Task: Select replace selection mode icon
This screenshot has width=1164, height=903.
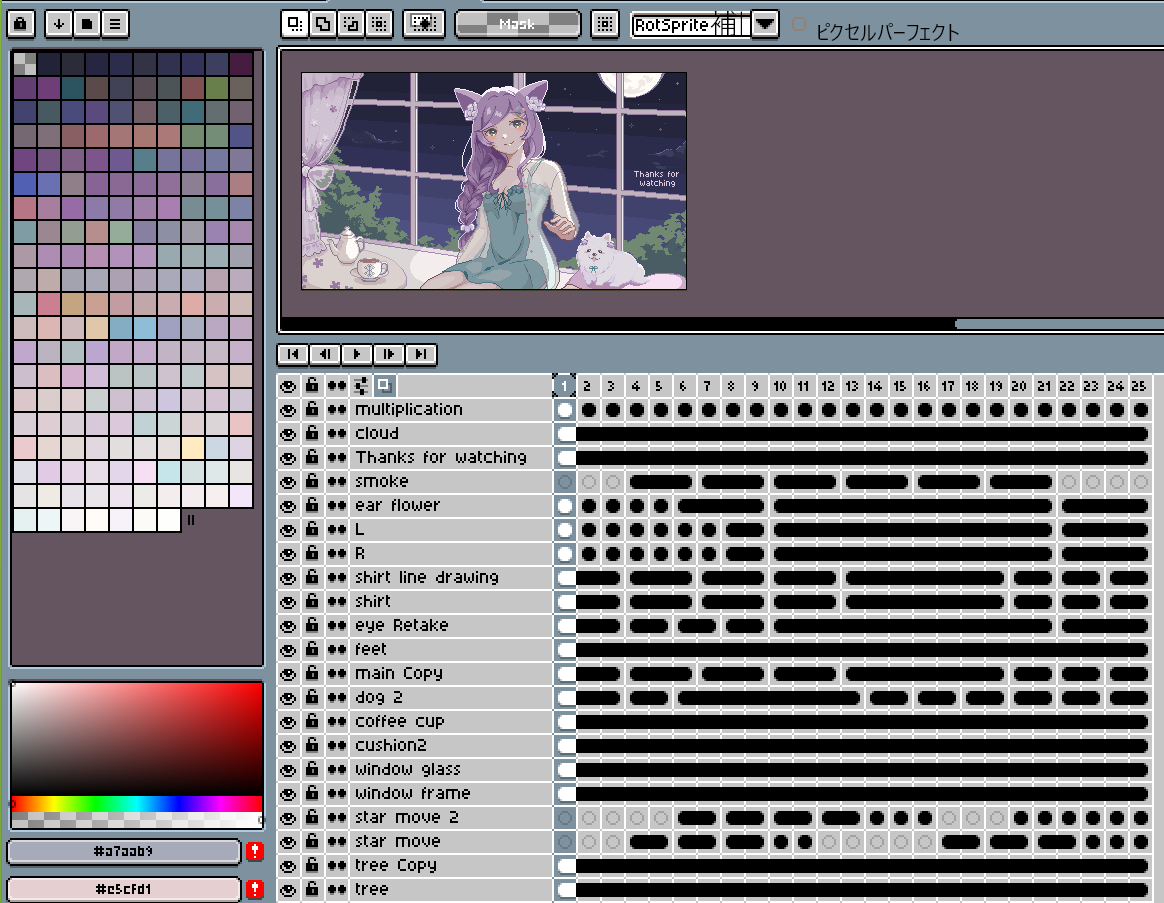Action: [295, 24]
